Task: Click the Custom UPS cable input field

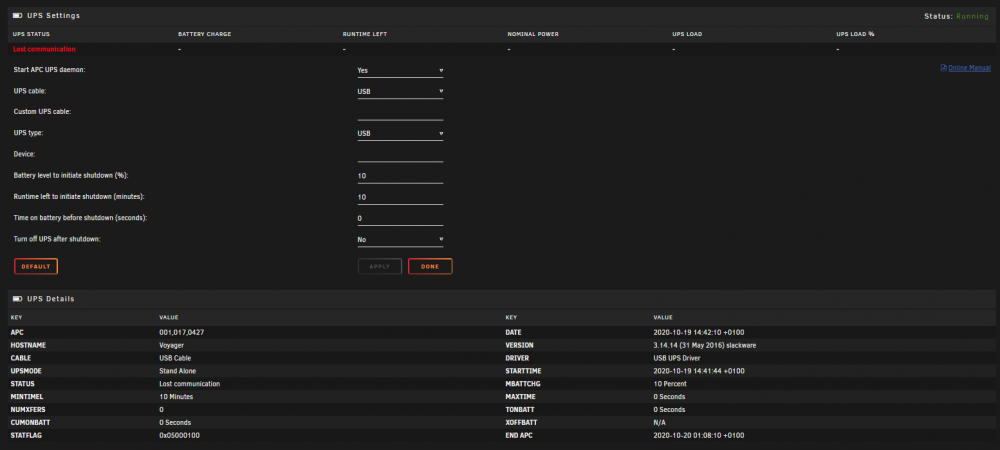Action: click(400, 113)
